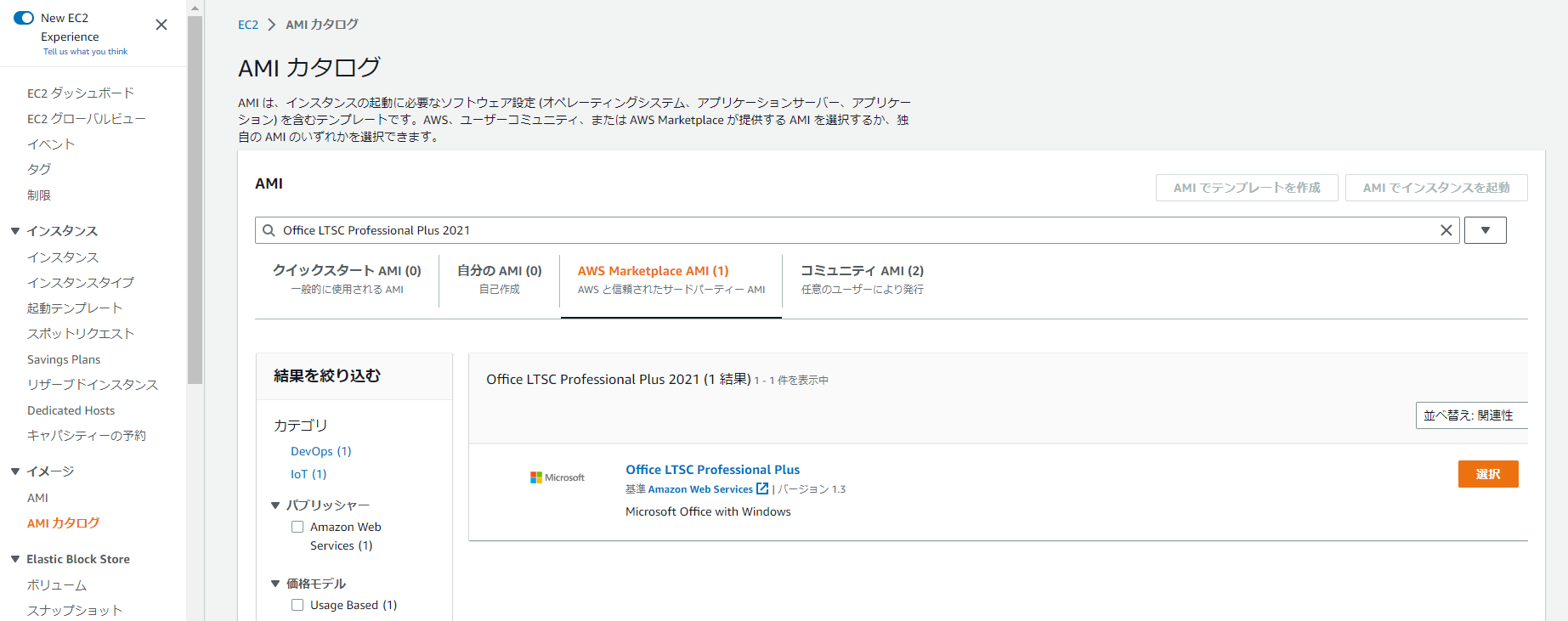This screenshot has height=621, width=1568.
Task: Open 起動テンプレート in sidebar
Action: coord(75,308)
